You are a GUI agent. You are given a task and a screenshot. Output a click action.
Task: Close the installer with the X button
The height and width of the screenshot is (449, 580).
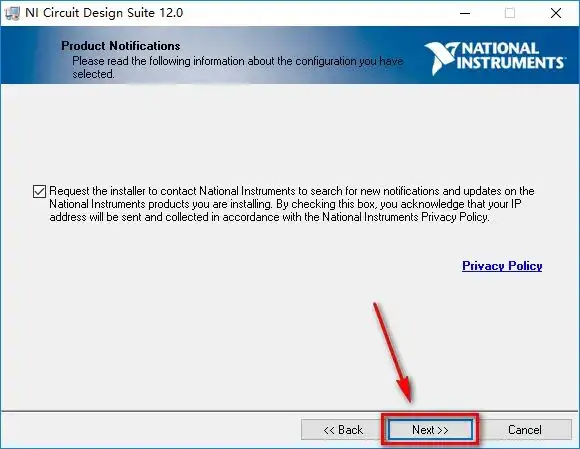click(556, 13)
